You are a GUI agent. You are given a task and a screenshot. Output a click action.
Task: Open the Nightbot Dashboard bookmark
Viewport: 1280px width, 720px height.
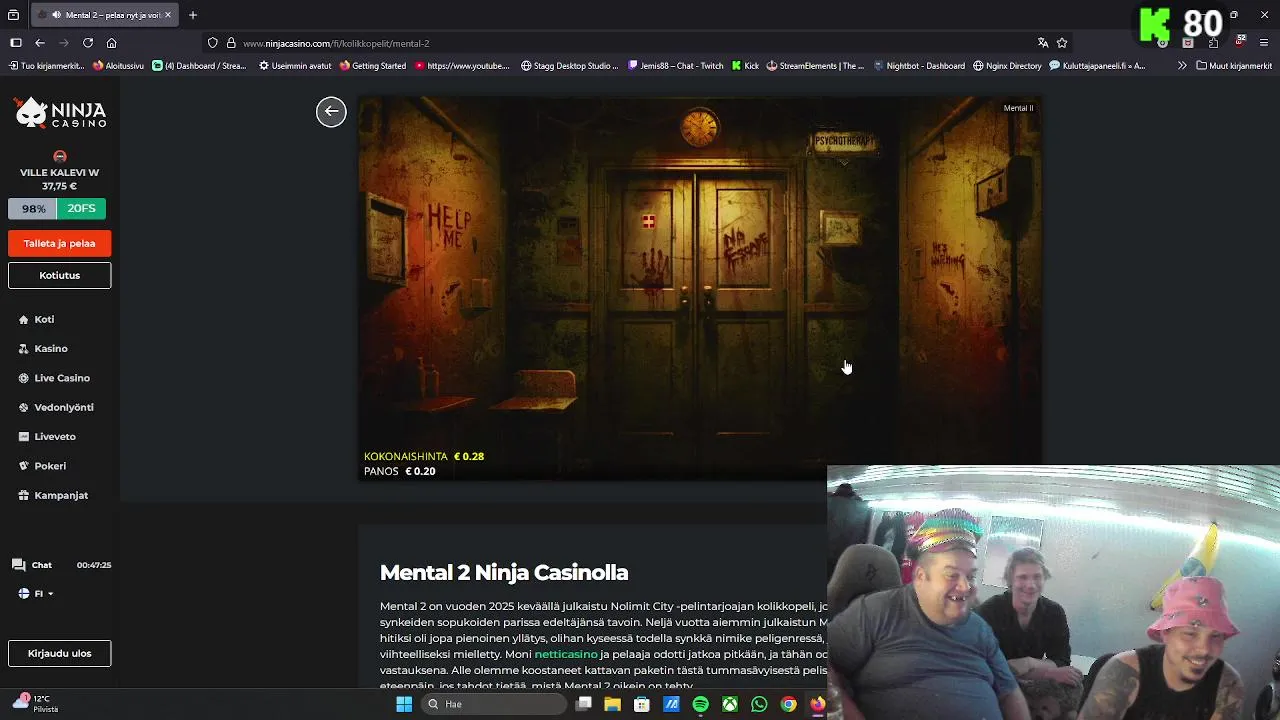[x=919, y=66]
